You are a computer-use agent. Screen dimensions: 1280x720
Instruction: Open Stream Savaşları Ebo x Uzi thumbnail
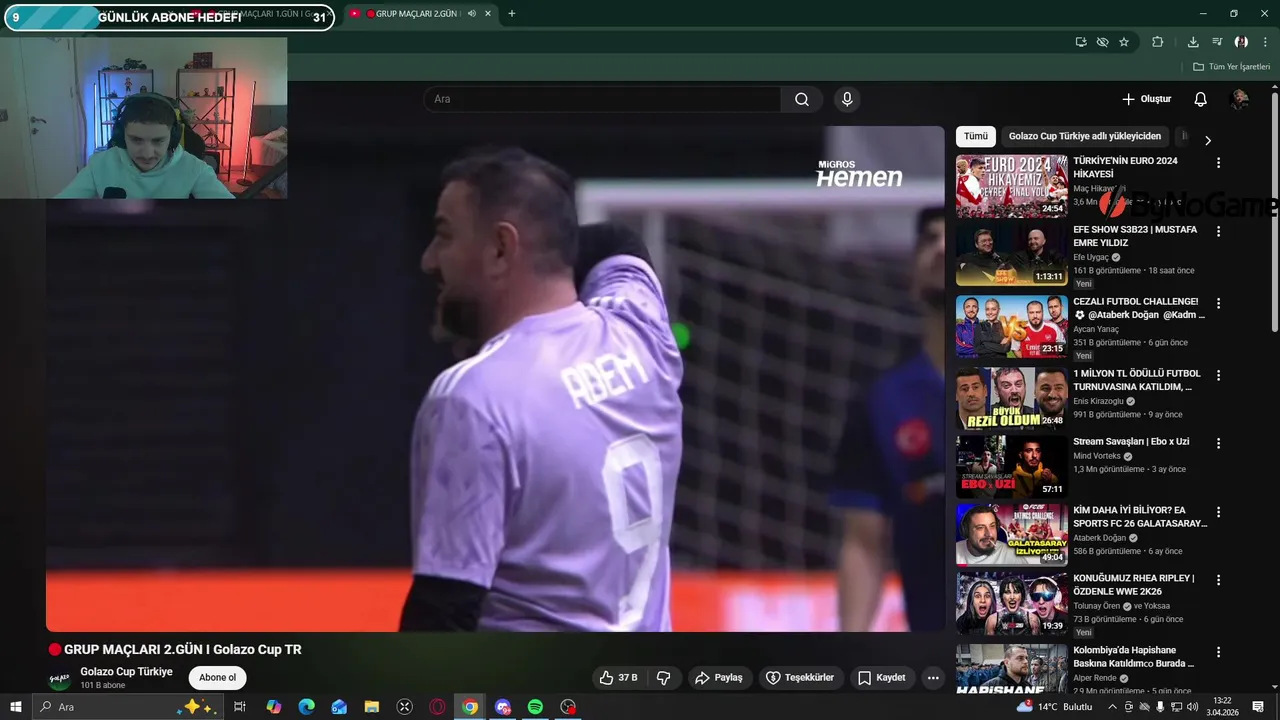coord(1011,466)
